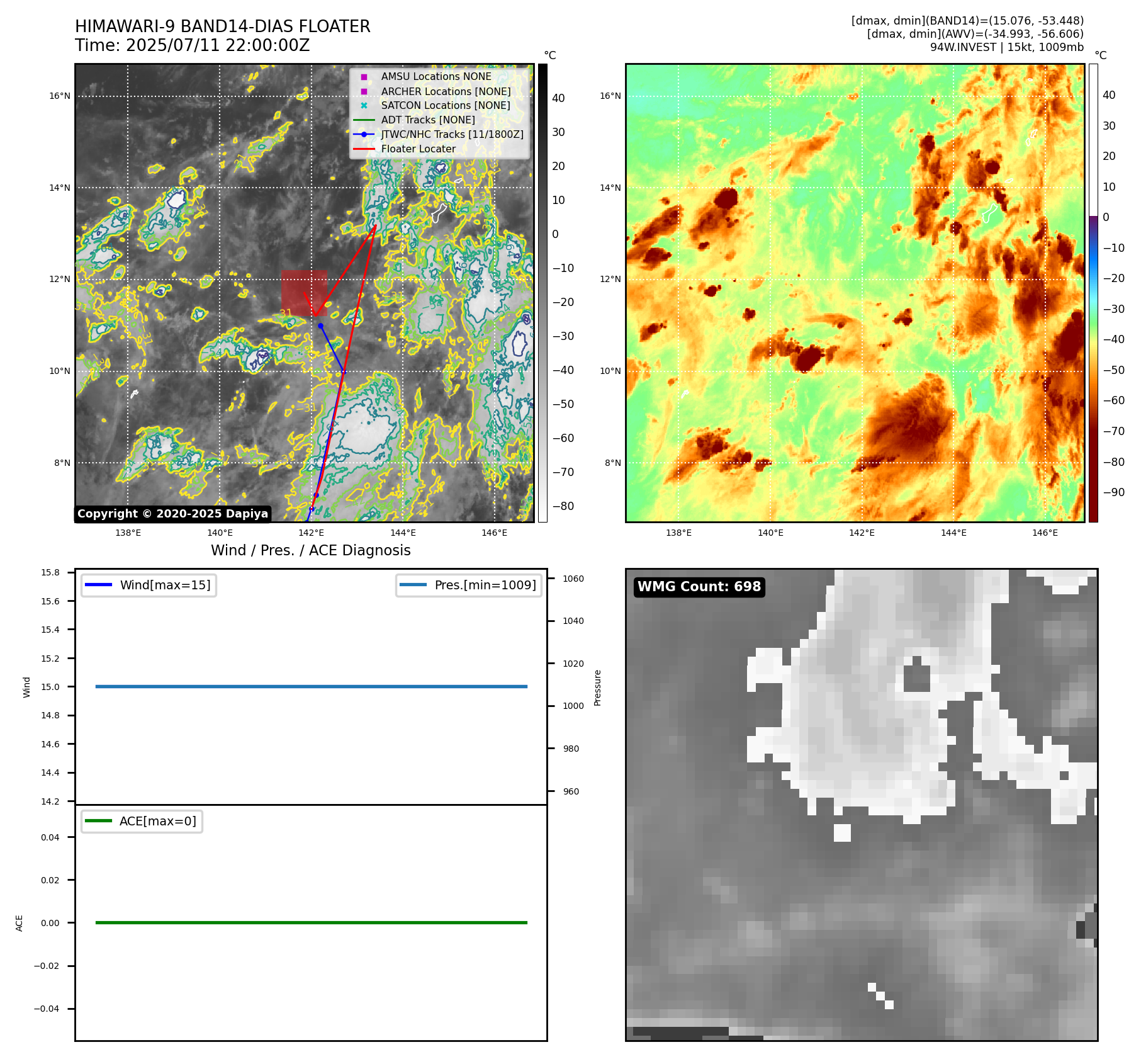Click the −80 tick on the grayscale colorbar
1141x1064 pixels.
pyautogui.click(x=563, y=506)
